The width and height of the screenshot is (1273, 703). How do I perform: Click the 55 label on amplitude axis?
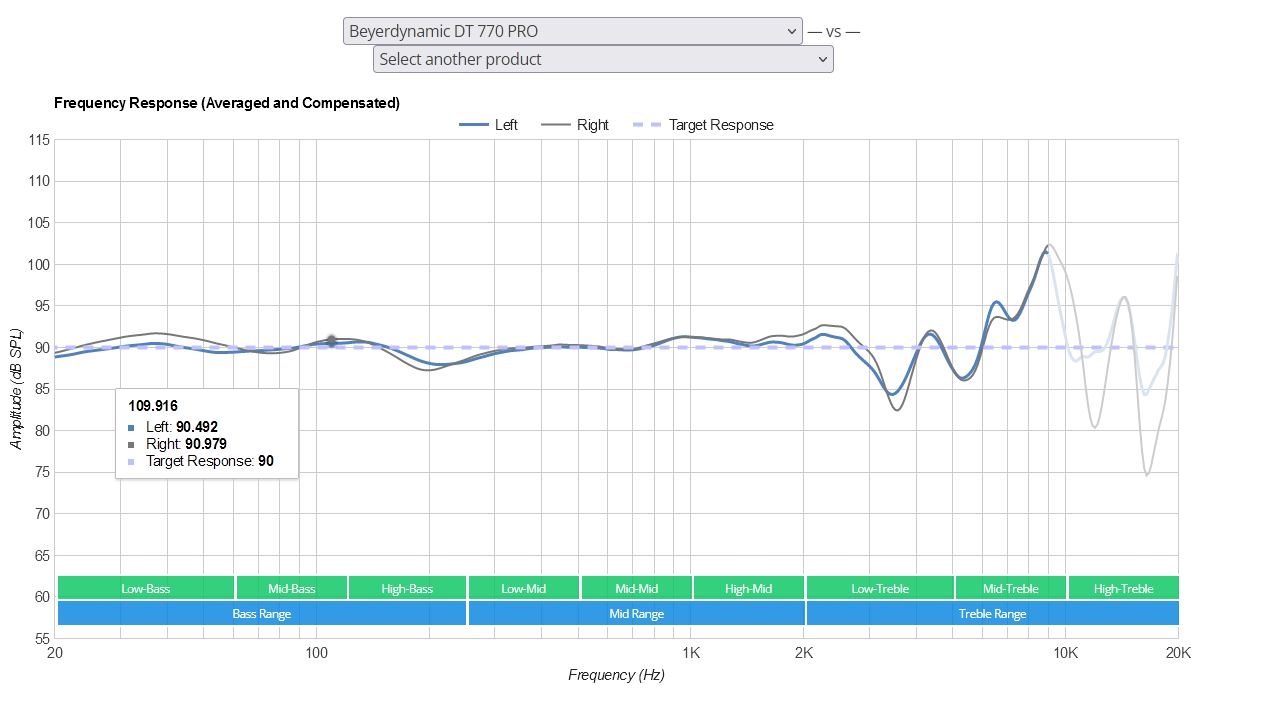click(x=42, y=638)
